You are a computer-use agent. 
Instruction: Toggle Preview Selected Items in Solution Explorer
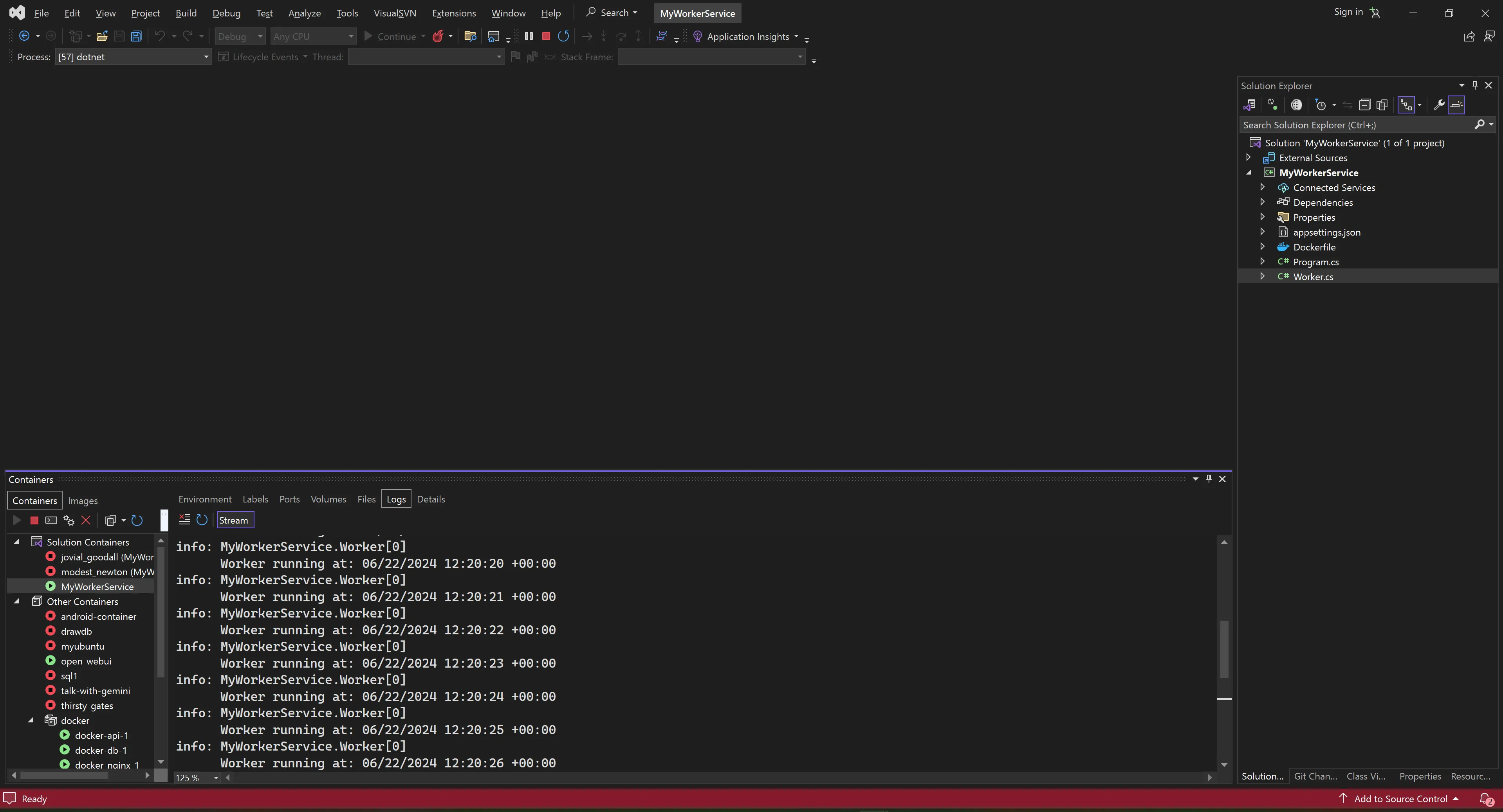1456,105
